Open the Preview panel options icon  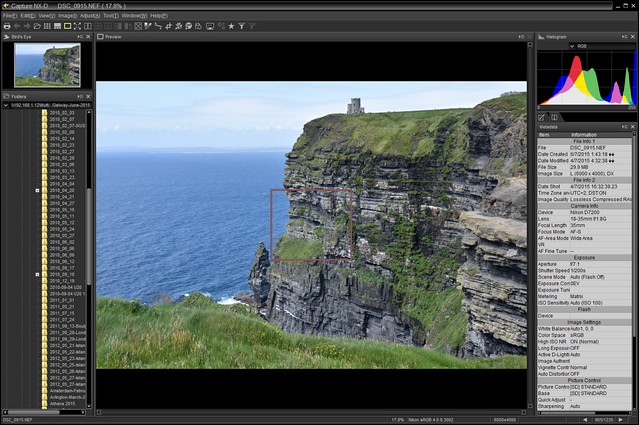click(x=521, y=37)
